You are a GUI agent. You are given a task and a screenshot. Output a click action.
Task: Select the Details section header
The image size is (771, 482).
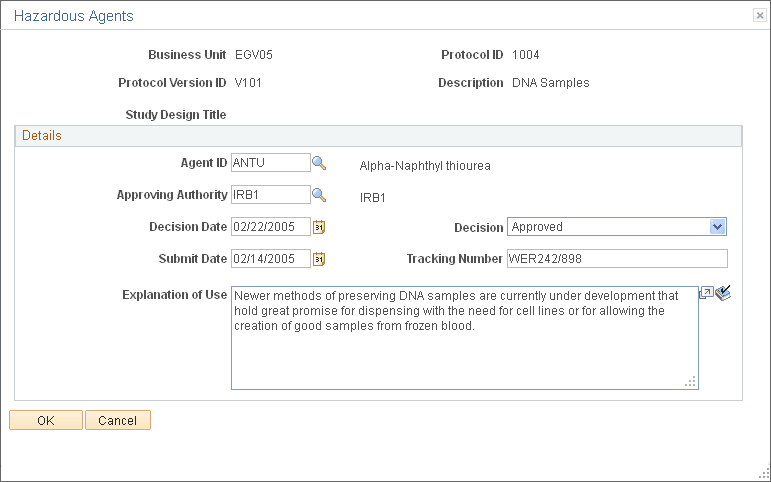378,136
